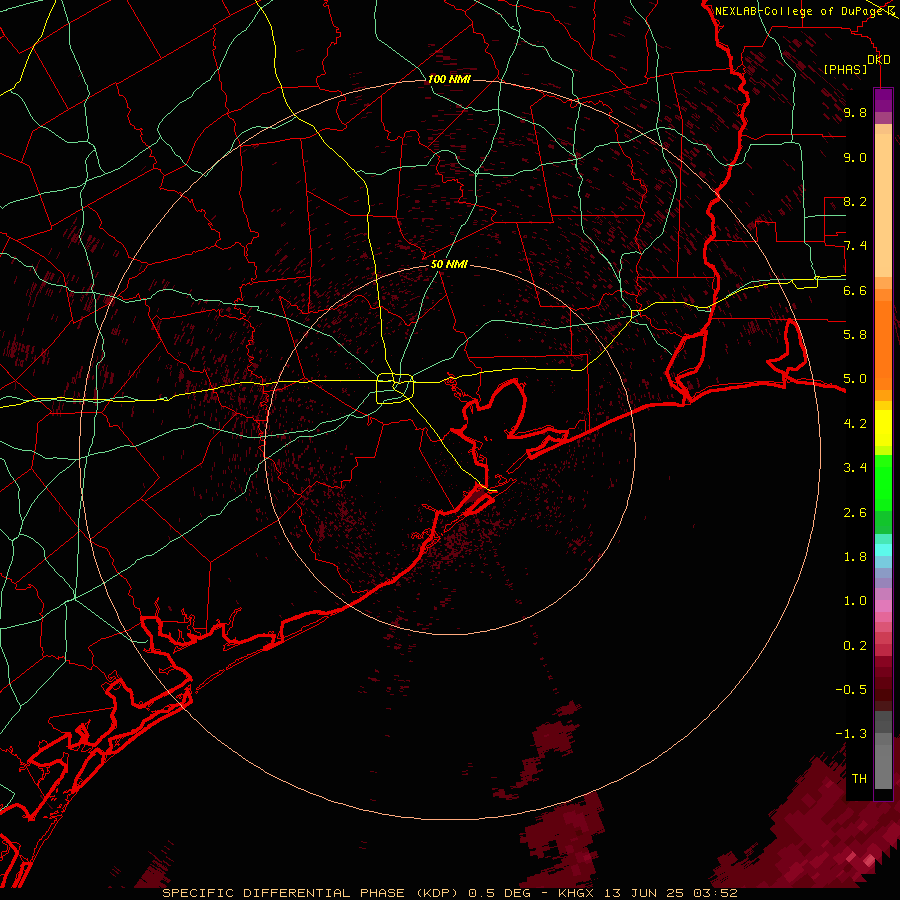The width and height of the screenshot is (900, 900).
Task: Click the -1.3 value on the legend
Action: pyautogui.click(x=851, y=734)
